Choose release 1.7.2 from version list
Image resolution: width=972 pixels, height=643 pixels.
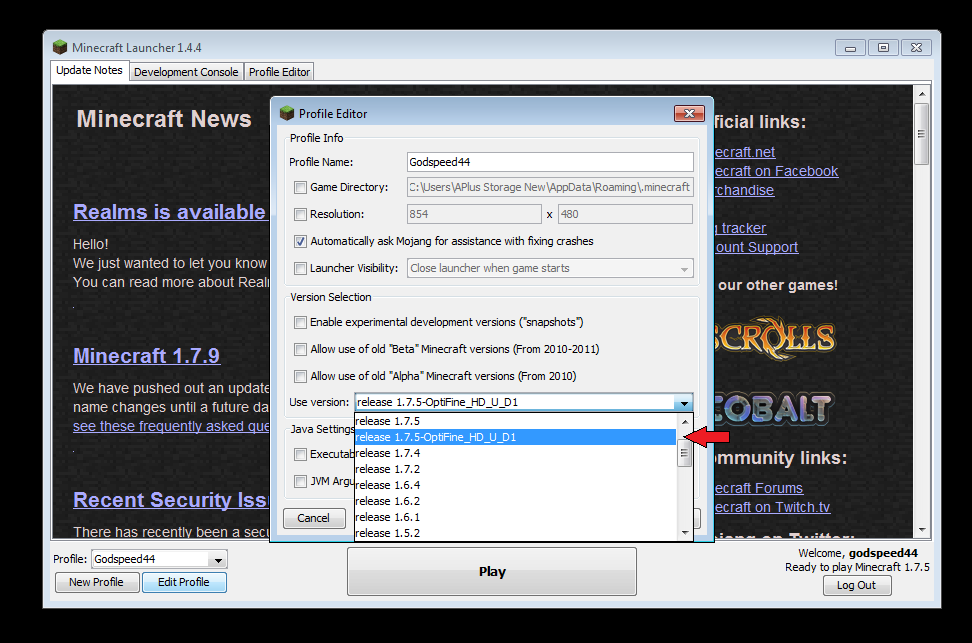pyautogui.click(x=515, y=469)
